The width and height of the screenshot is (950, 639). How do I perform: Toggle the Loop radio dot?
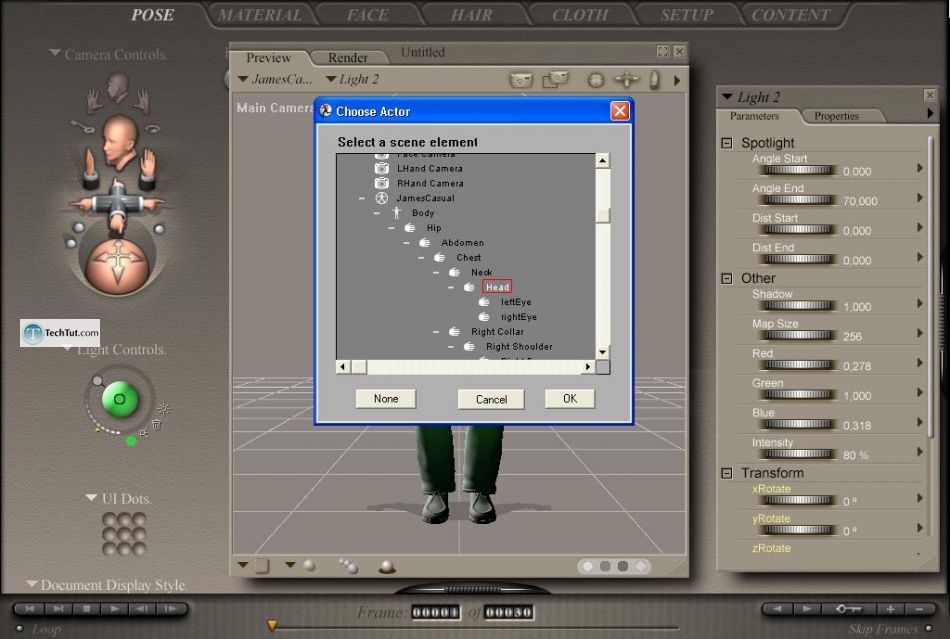(x=19, y=629)
